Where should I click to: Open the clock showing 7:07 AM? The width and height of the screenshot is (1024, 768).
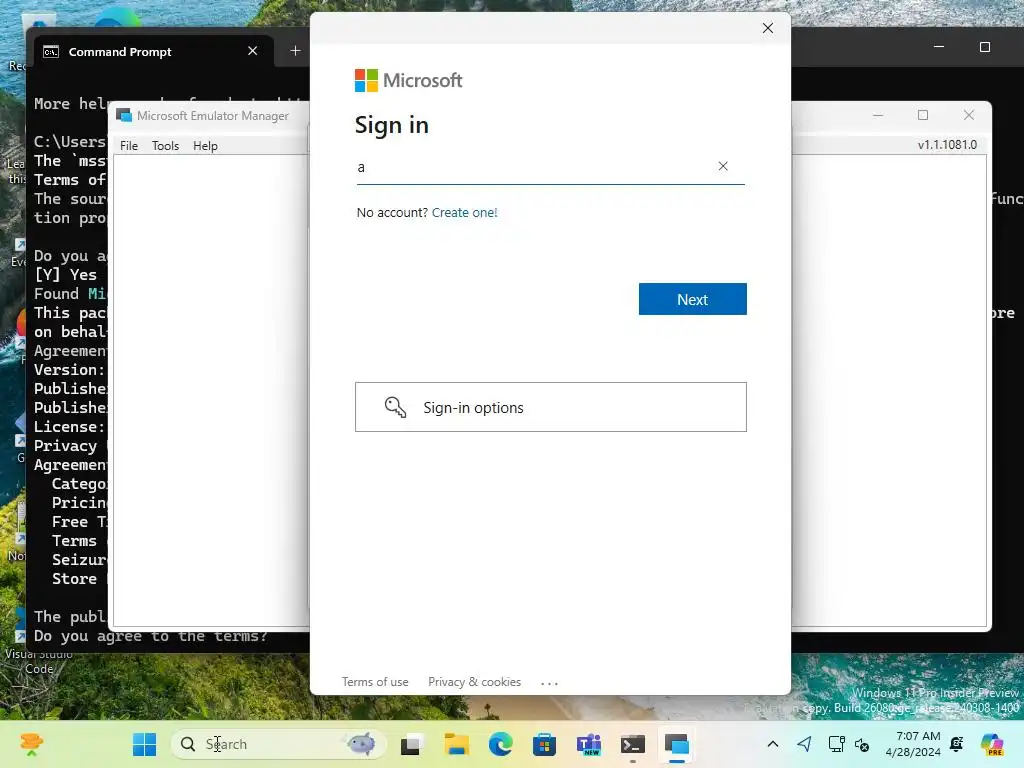tap(913, 744)
